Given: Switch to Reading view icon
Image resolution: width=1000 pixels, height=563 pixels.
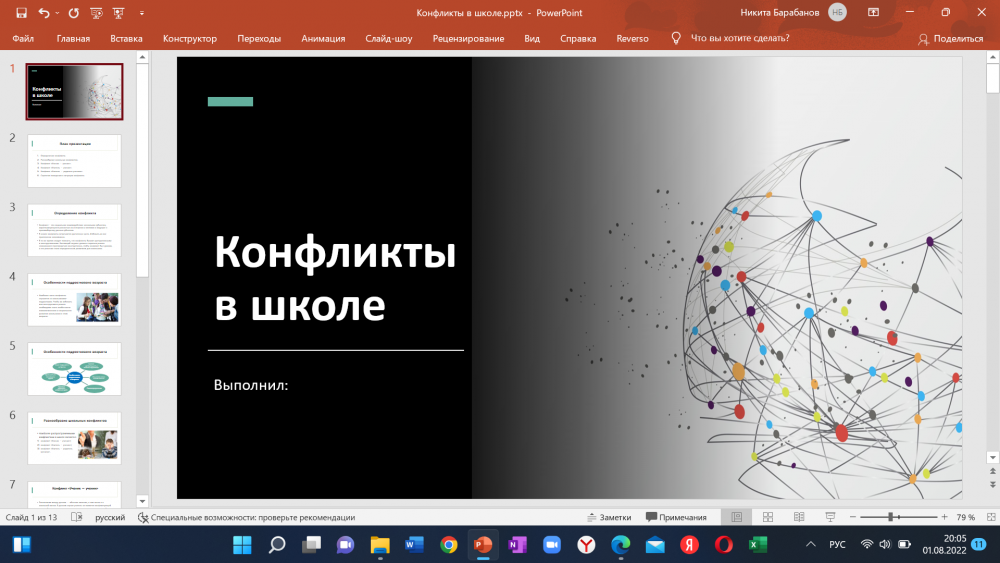Looking at the screenshot, I should 798,517.
